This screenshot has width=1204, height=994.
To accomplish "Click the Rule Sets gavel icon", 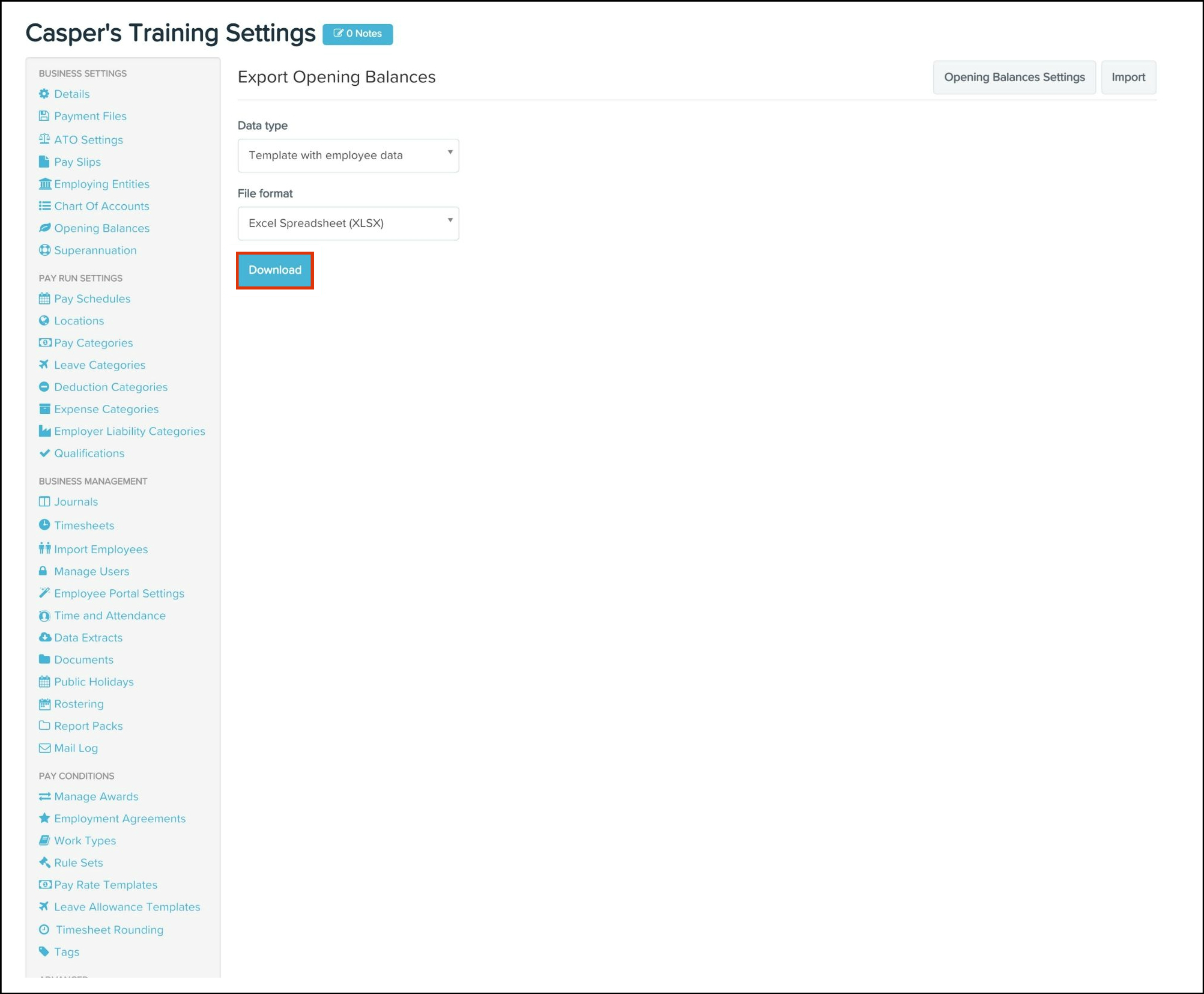I will pyautogui.click(x=44, y=862).
